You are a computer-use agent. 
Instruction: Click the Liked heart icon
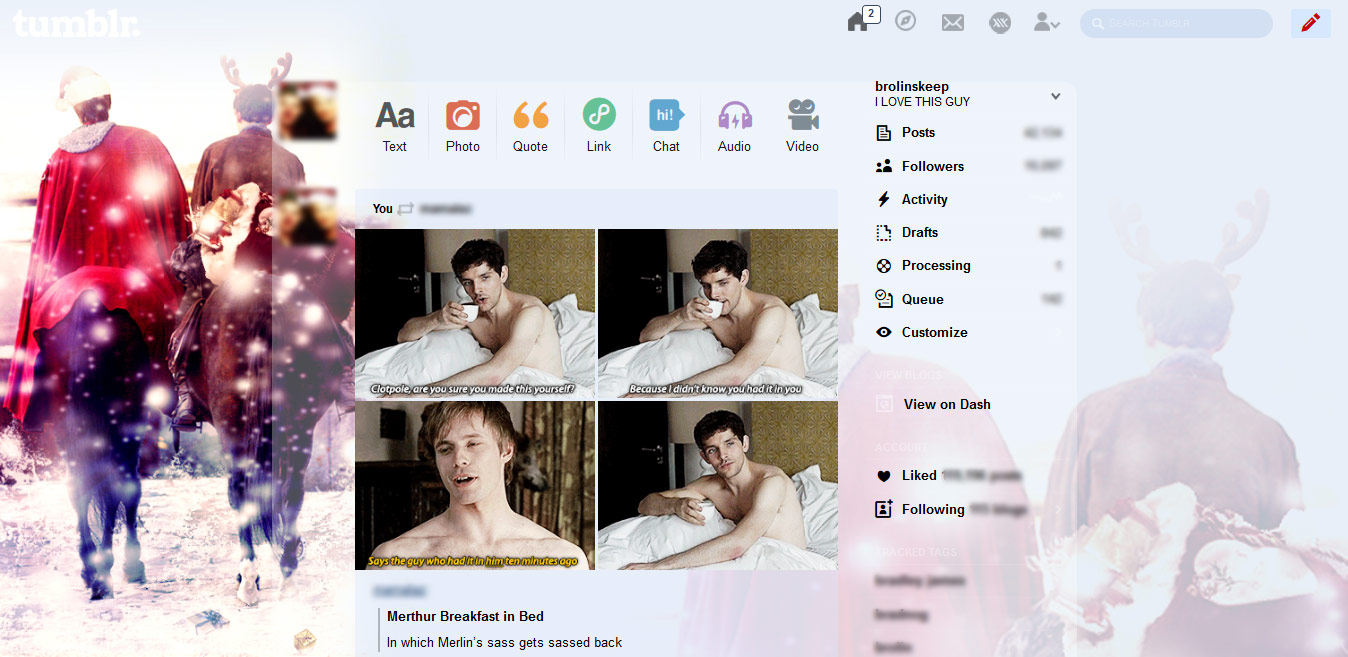(883, 476)
